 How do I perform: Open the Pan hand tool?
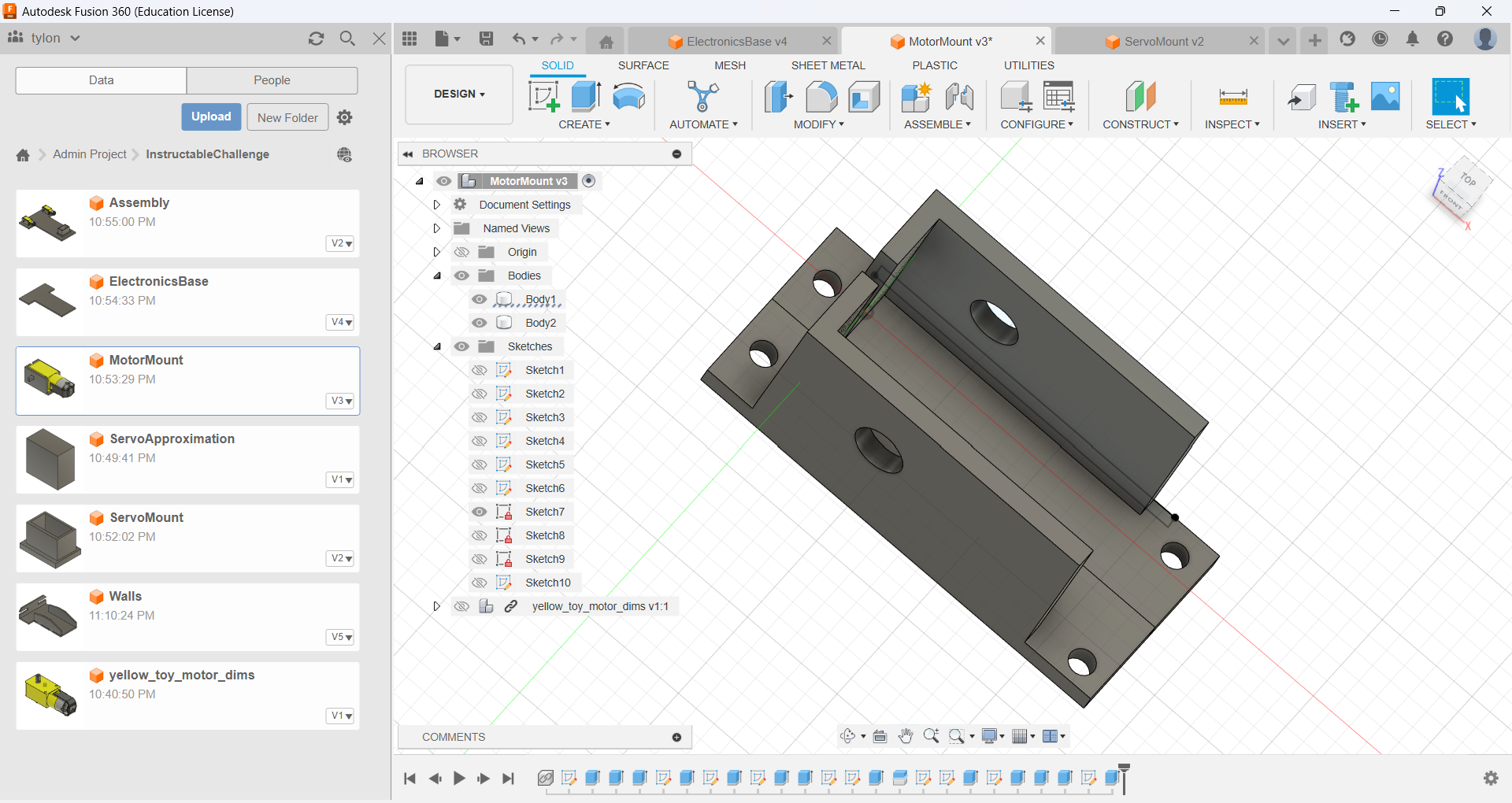906,736
